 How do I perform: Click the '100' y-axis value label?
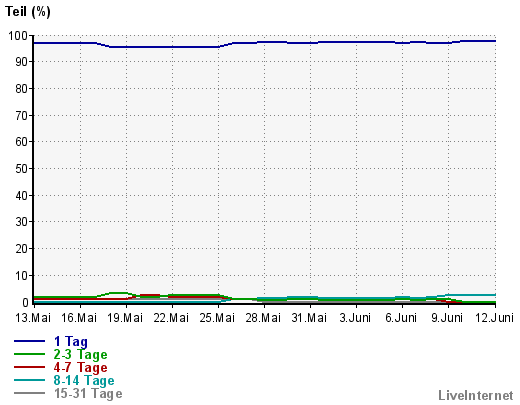[x=18, y=35]
